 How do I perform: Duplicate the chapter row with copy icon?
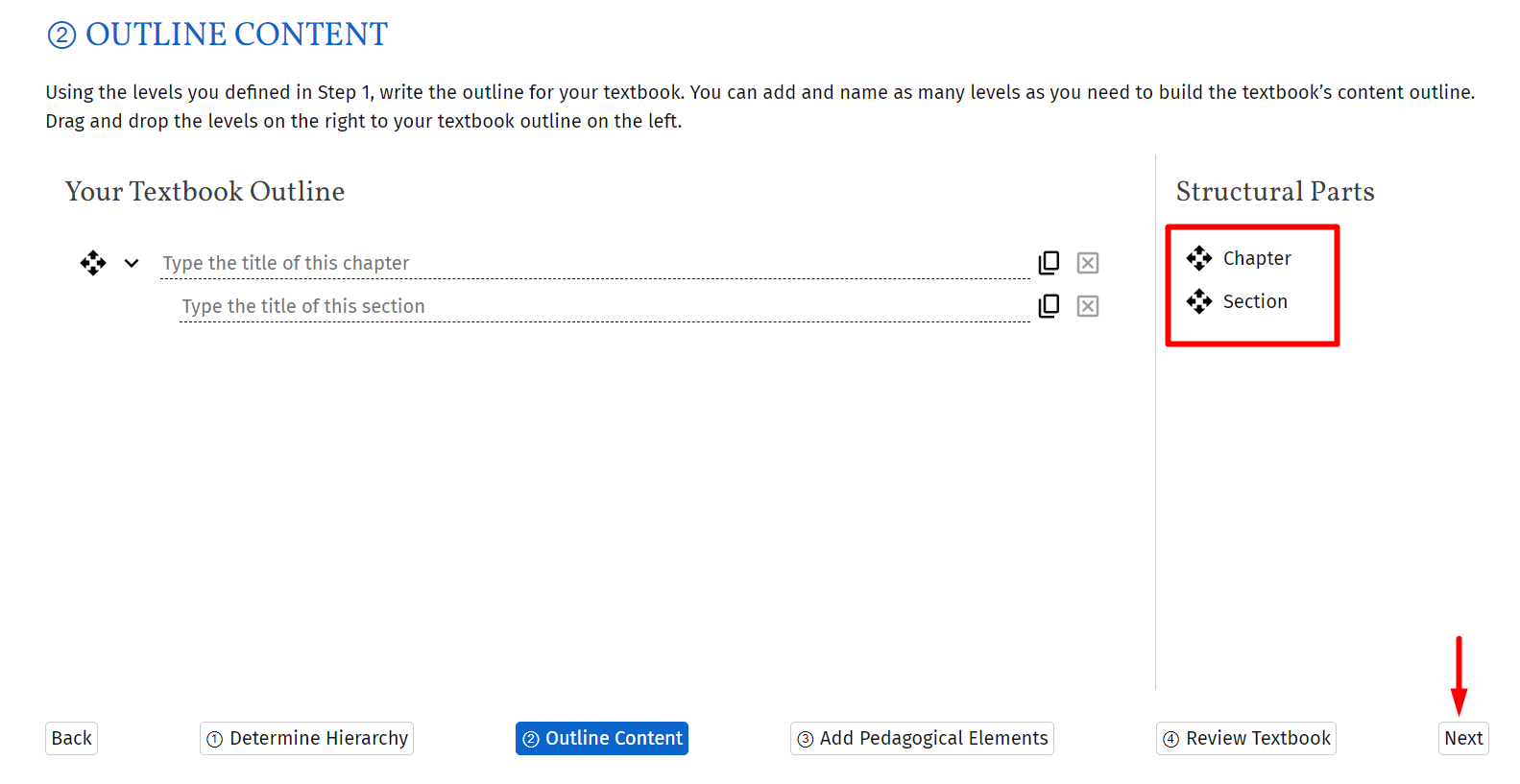1049,263
